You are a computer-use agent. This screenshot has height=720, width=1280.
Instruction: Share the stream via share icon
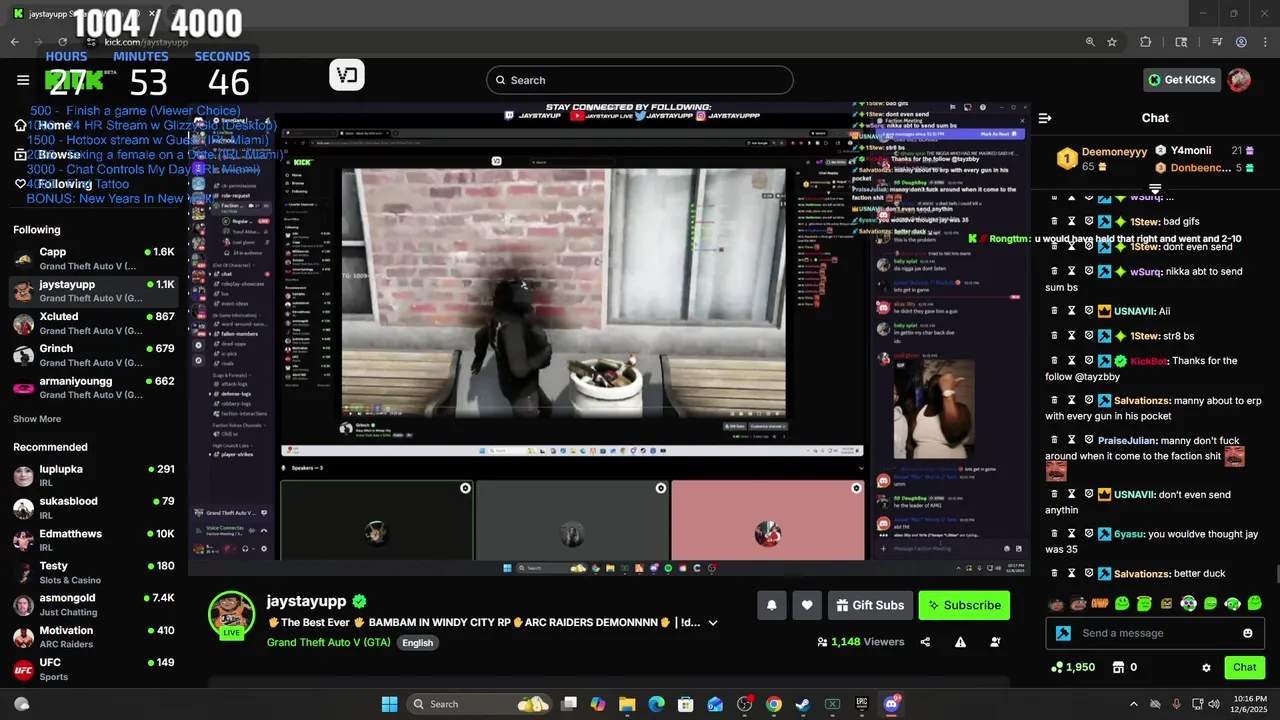pos(925,642)
